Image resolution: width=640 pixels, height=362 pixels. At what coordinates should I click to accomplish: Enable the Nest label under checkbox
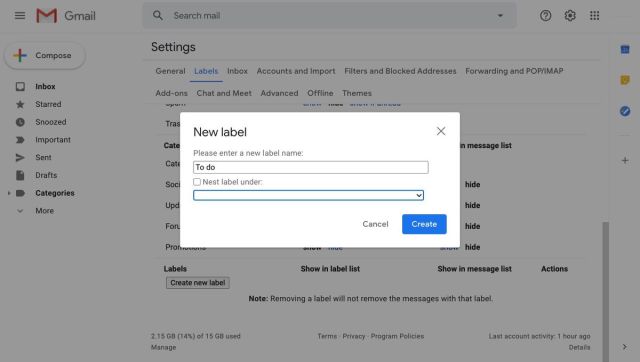point(197,182)
